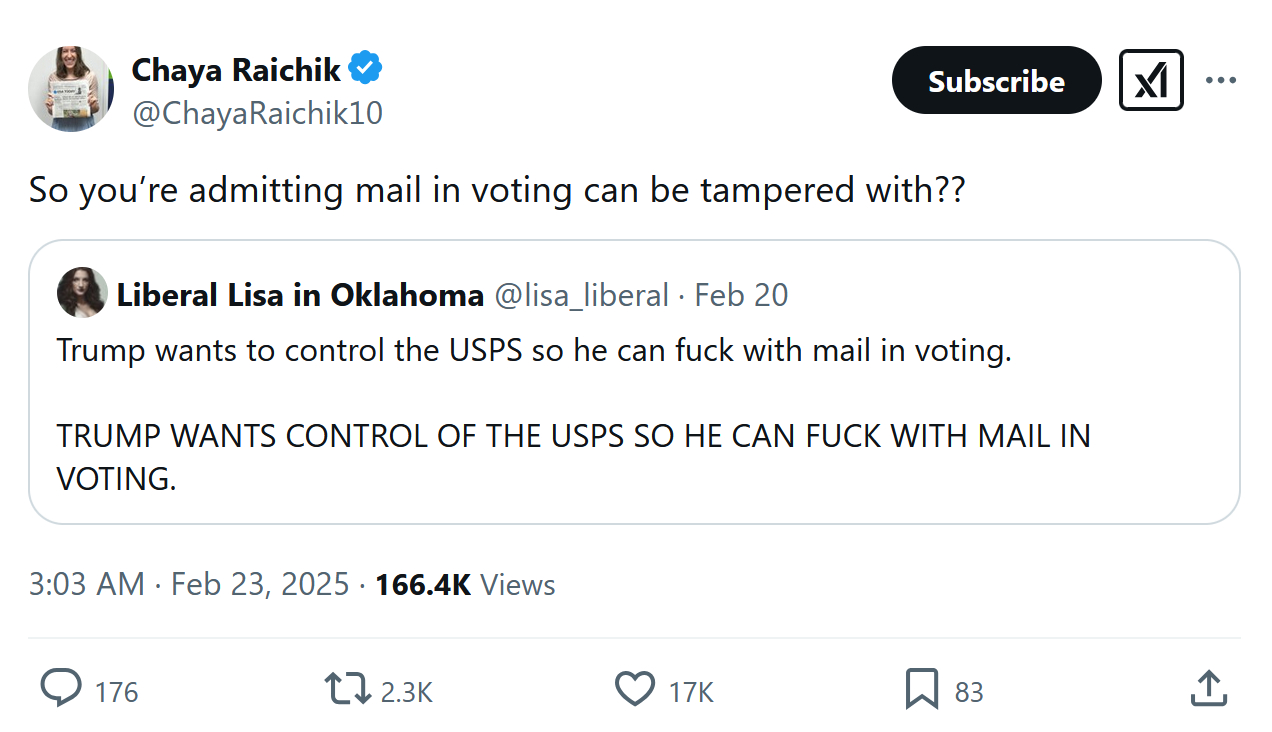Open the share post icon
Image resolution: width=1272 pixels, height=732 pixels.
[x=1208, y=688]
